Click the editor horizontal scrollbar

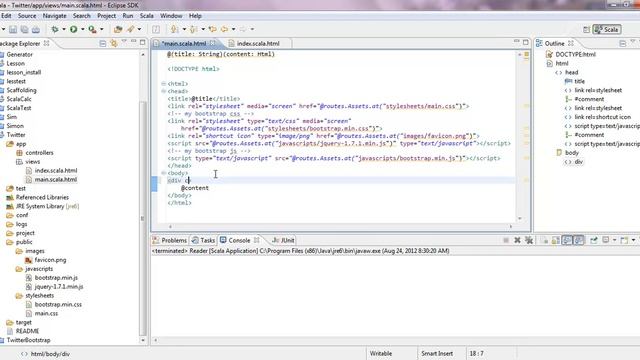pyautogui.click(x=340, y=226)
